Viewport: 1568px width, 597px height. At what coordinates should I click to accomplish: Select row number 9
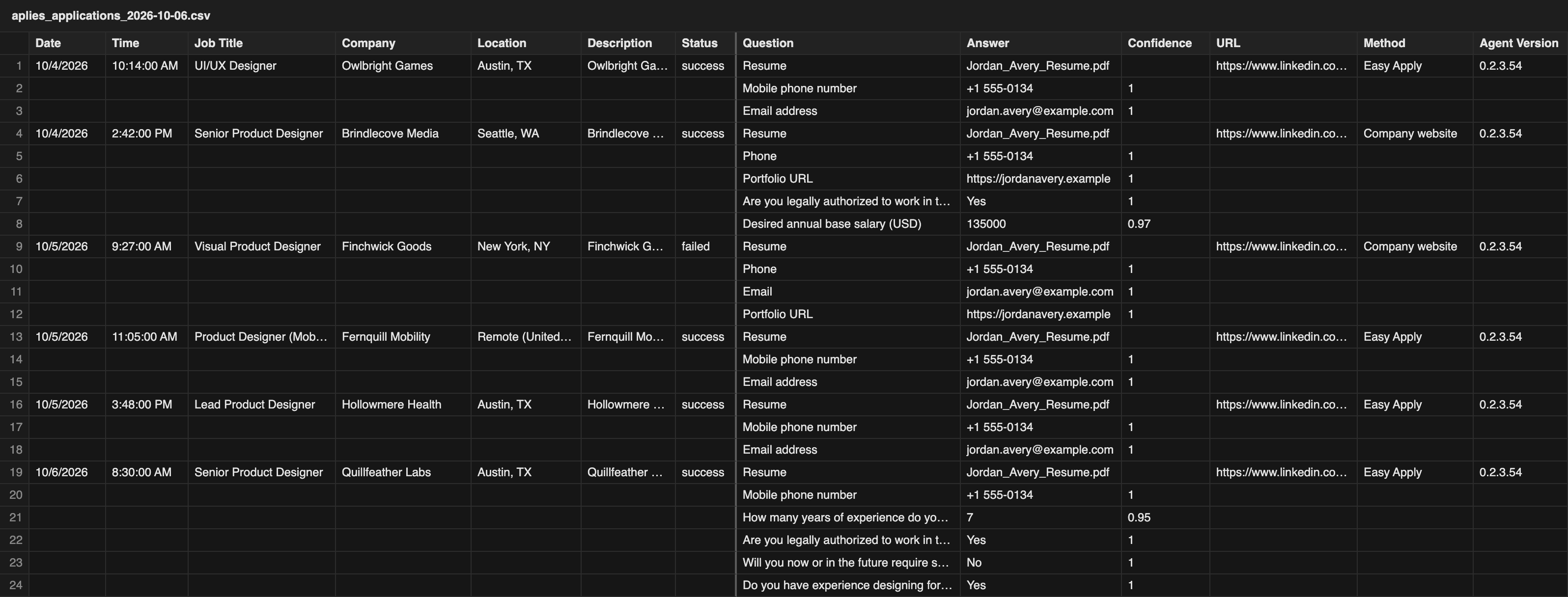click(15, 246)
